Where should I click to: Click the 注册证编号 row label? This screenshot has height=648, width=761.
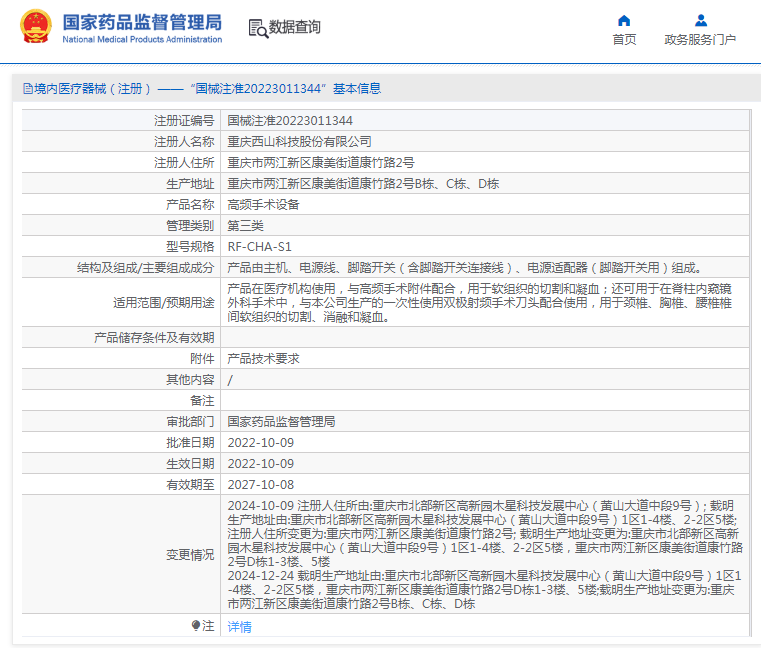tap(184, 120)
